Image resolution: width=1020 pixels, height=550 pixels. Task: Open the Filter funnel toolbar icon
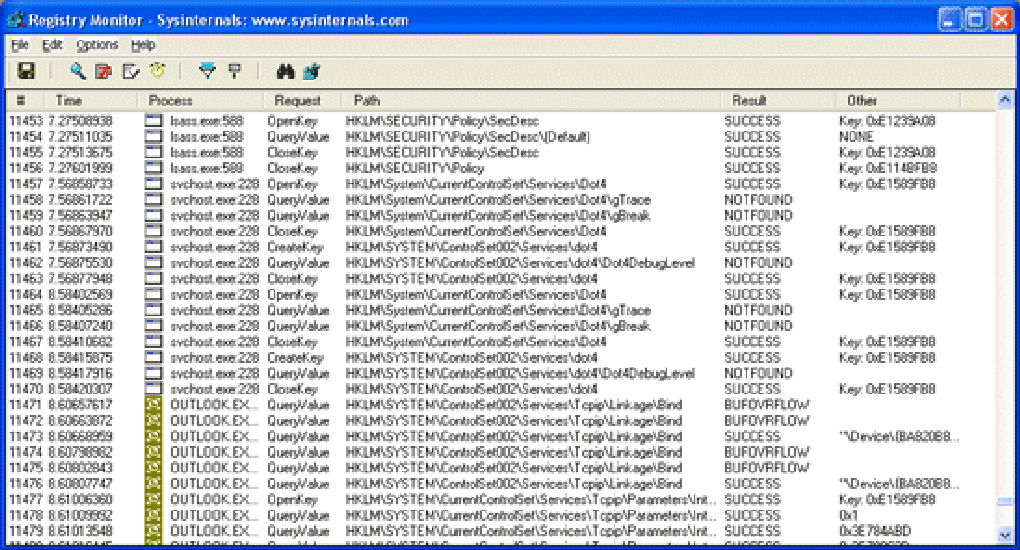coord(207,71)
